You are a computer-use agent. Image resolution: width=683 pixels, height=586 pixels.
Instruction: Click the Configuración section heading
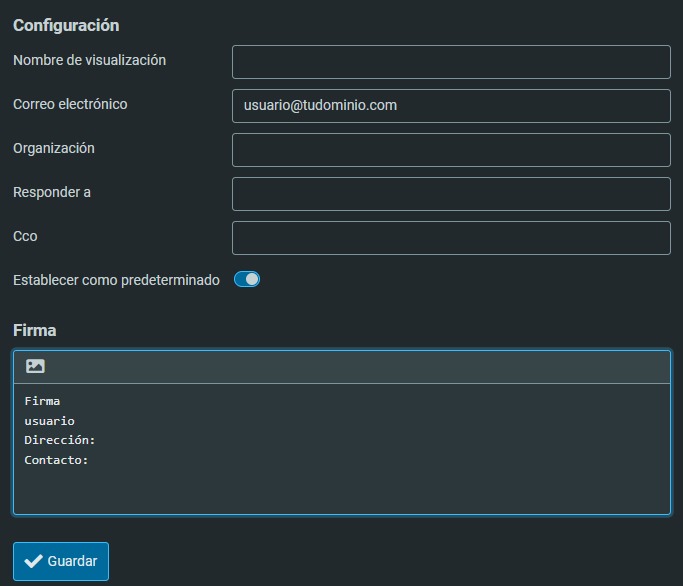pyautogui.click(x=66, y=25)
